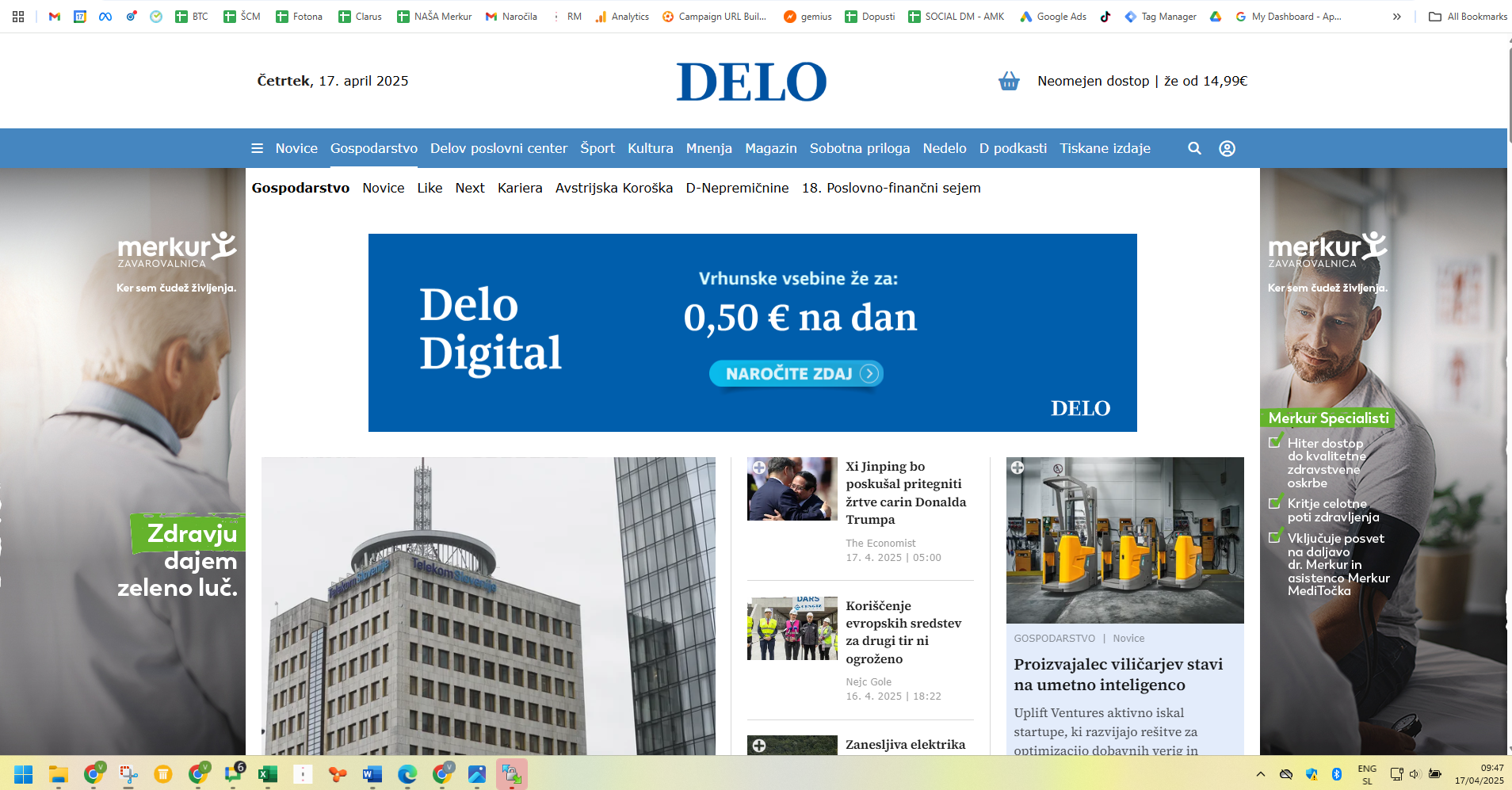Open article about viličarjev and umetno inteligenco
The height and width of the screenshot is (790, 1512).
tap(1117, 674)
